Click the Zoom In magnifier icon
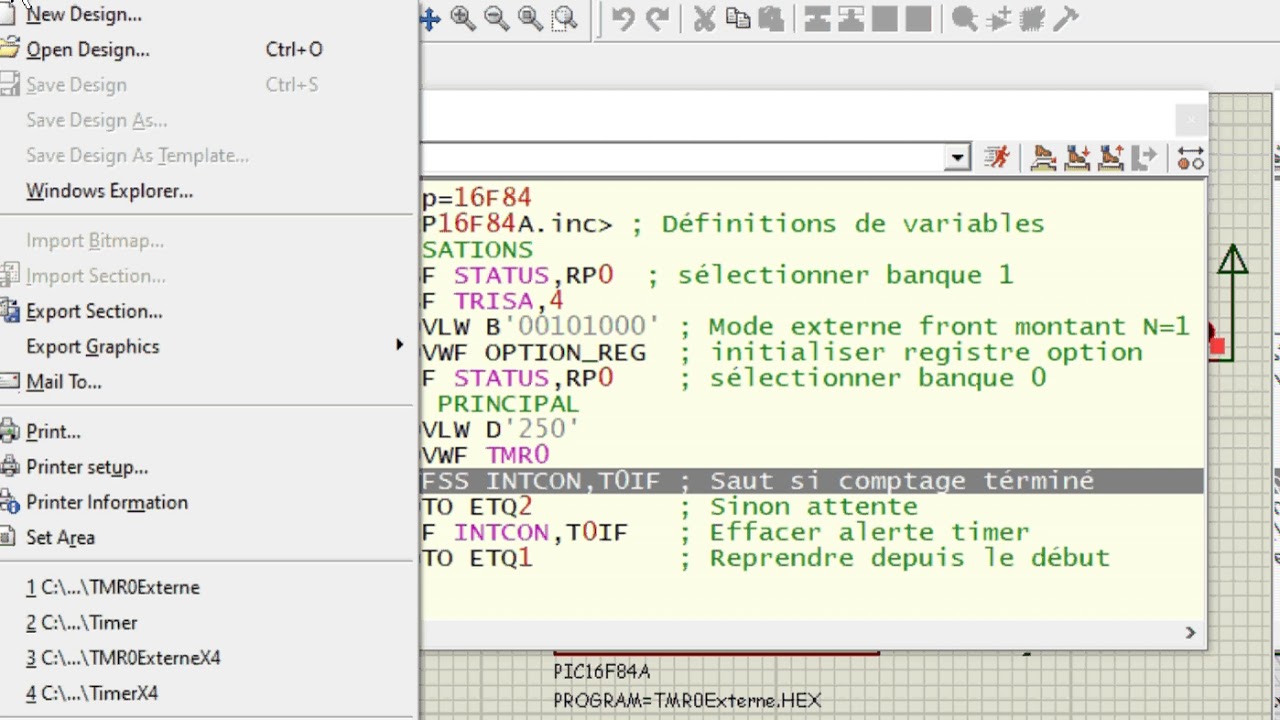This screenshot has width=1280, height=720. tap(462, 18)
